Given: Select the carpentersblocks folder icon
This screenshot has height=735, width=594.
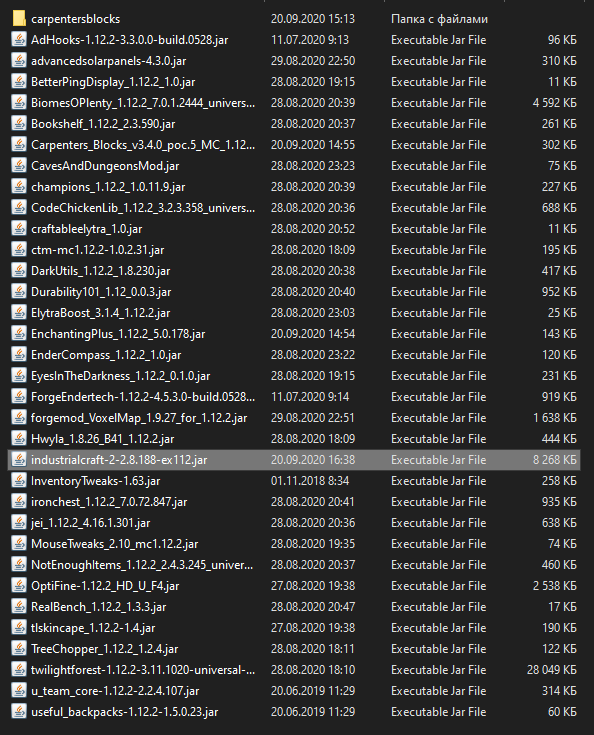Looking at the screenshot, I should 19,19.
